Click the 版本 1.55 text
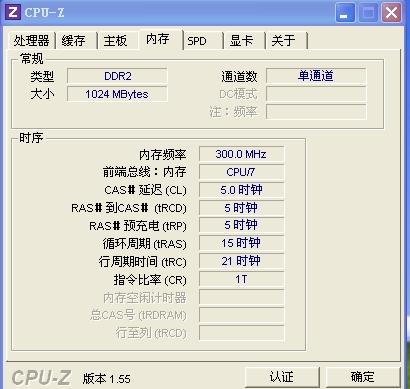The height and width of the screenshot is (389, 410). [107, 379]
